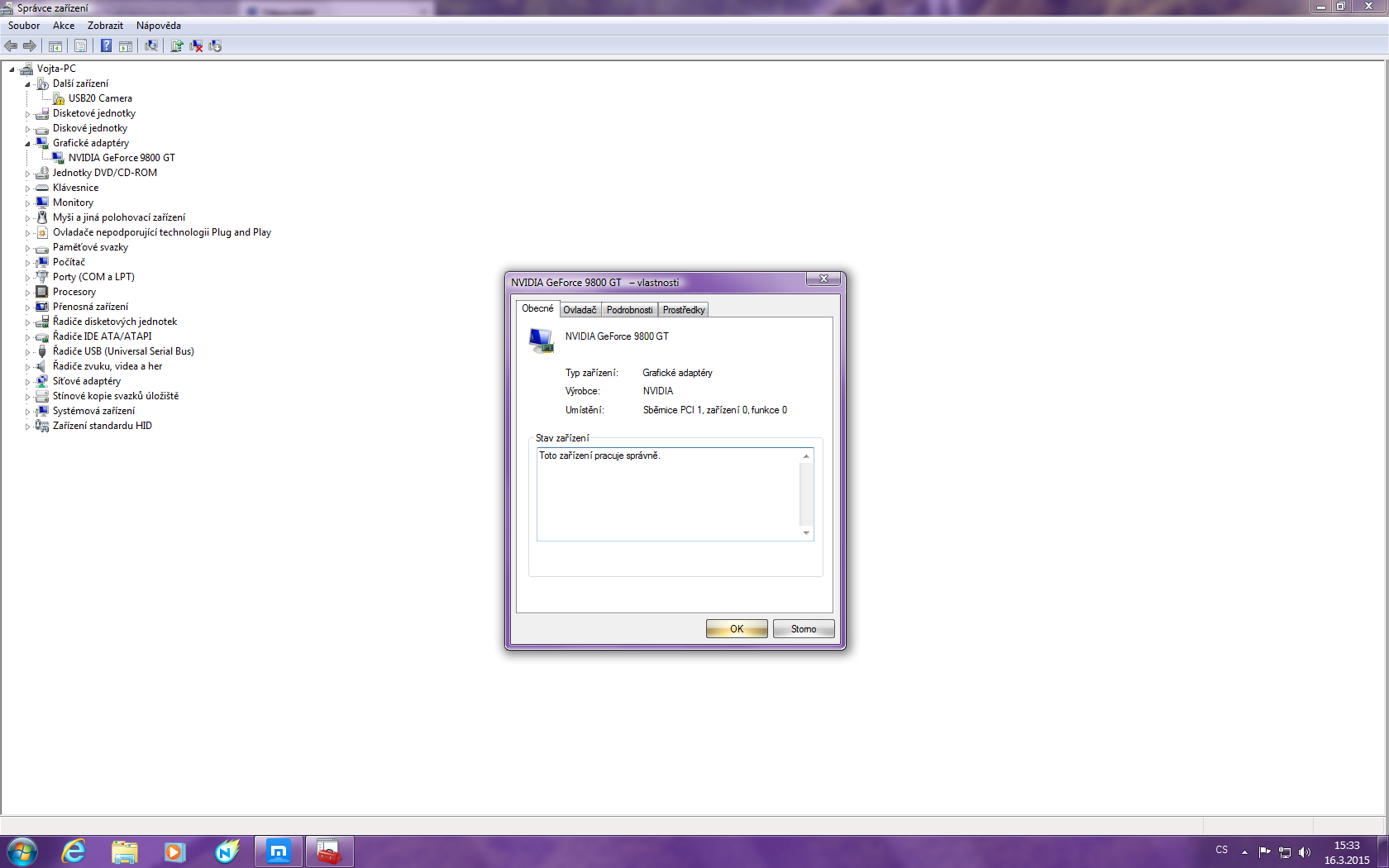This screenshot has height=868, width=1389.
Task: Expand the Monitory node
Action: pyautogui.click(x=27, y=203)
